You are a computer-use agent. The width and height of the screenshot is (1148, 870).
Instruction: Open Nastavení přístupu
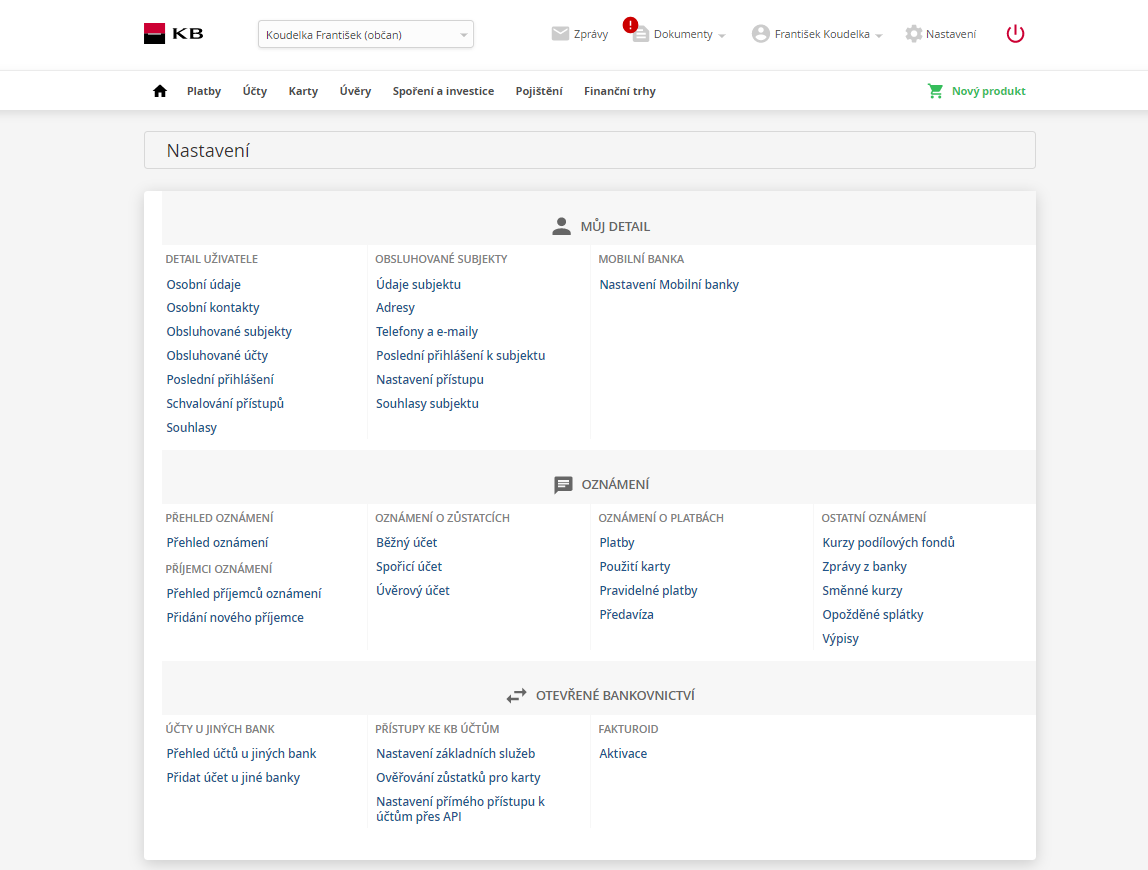430,379
